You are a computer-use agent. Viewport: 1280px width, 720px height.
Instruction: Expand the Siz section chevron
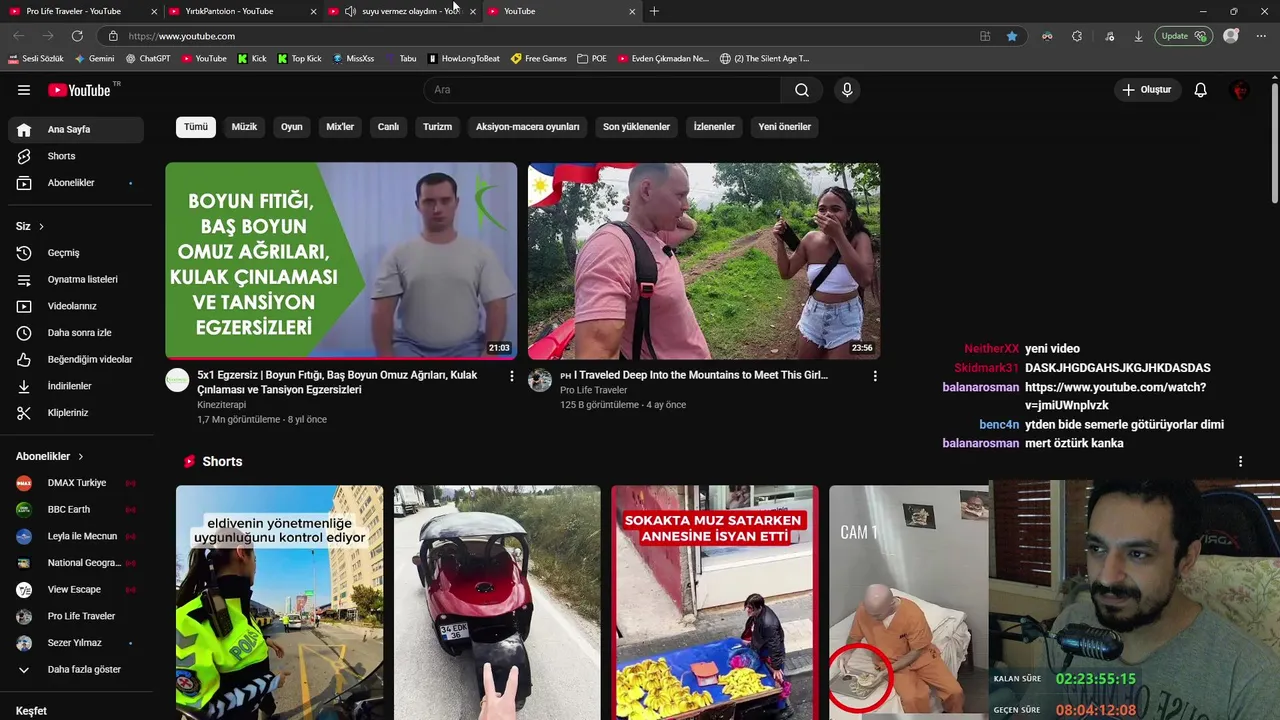coord(41,227)
